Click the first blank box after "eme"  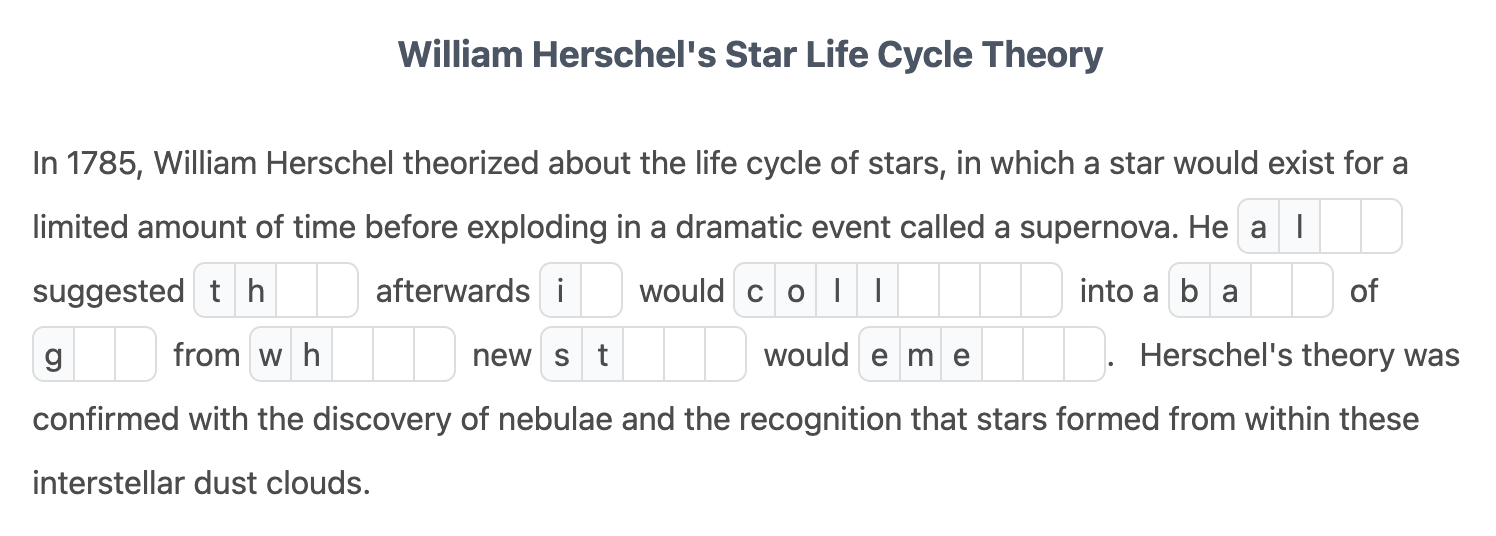(x=1002, y=355)
